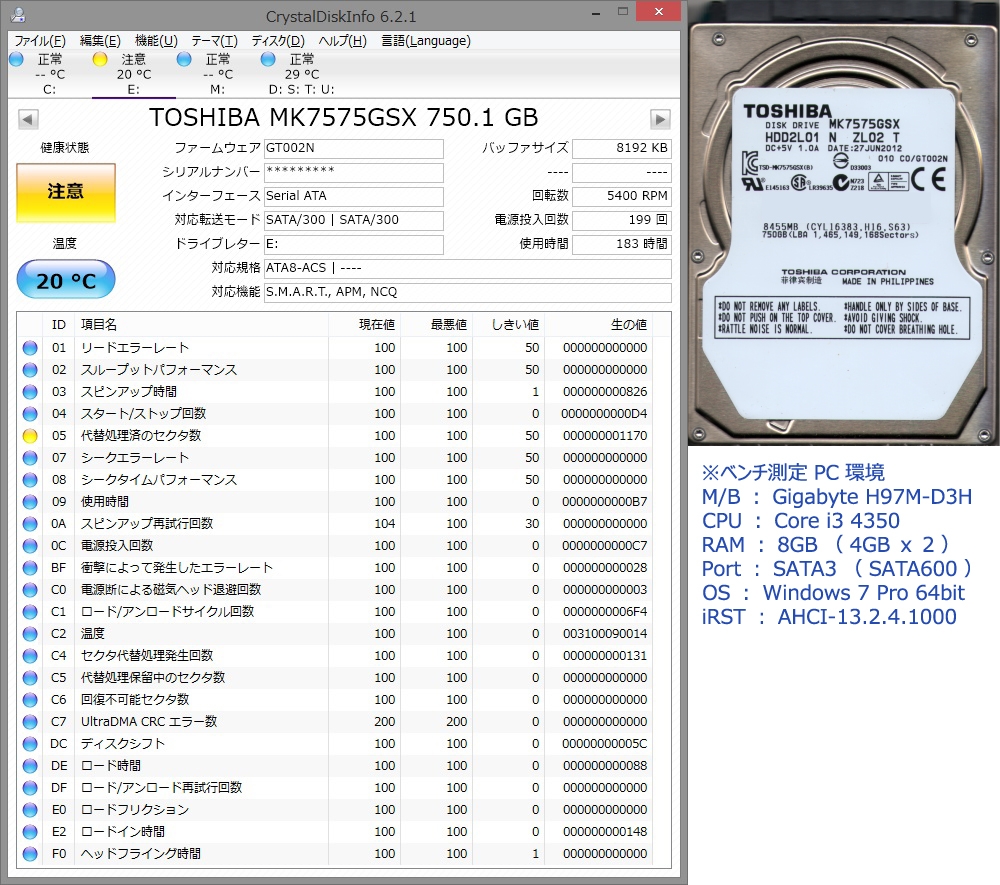Open the ディスク(D) menu
Image resolution: width=1000 pixels, height=885 pixels.
tap(277, 41)
